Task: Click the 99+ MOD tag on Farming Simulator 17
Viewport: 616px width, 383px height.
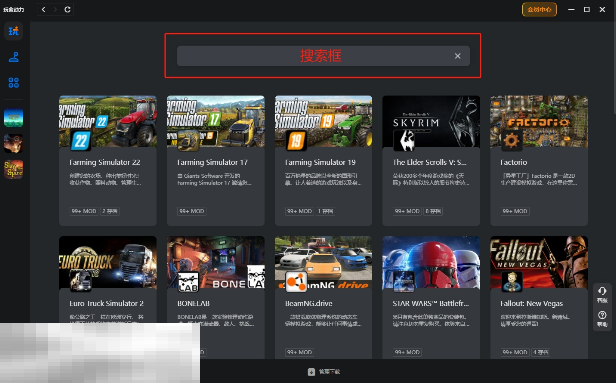Action: coord(192,211)
